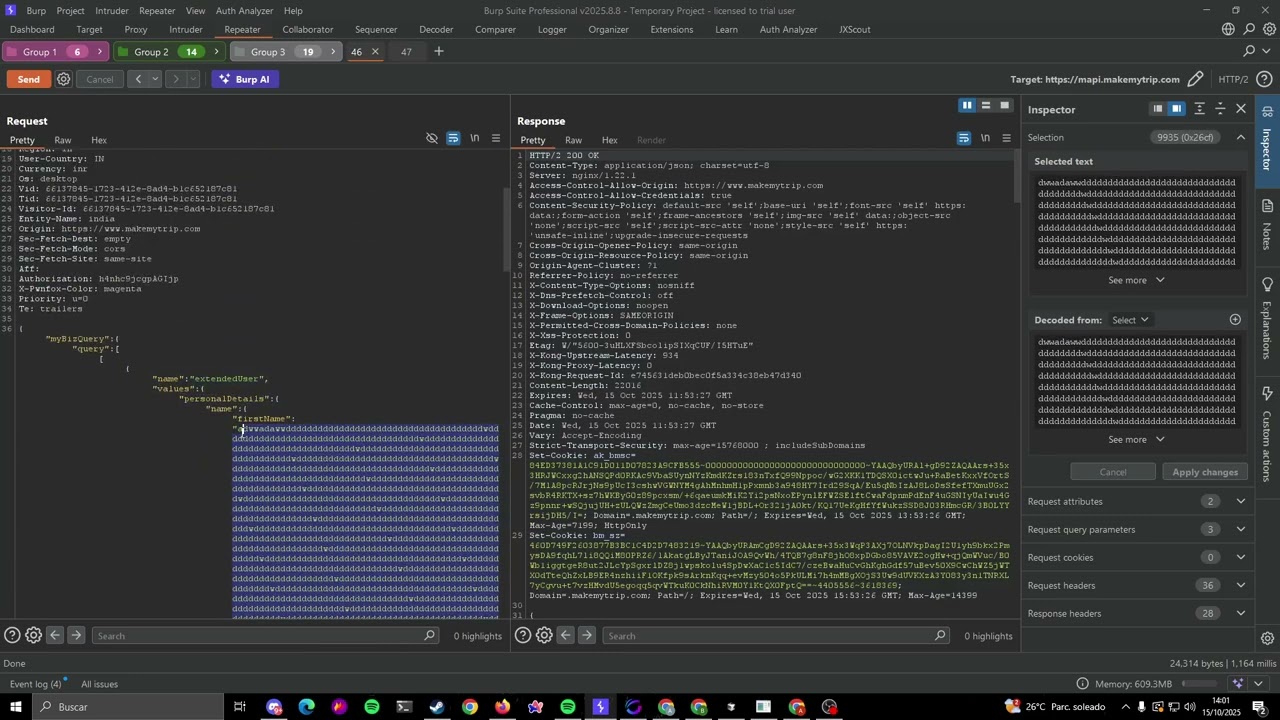Open the Notes side panel

click(1267, 224)
